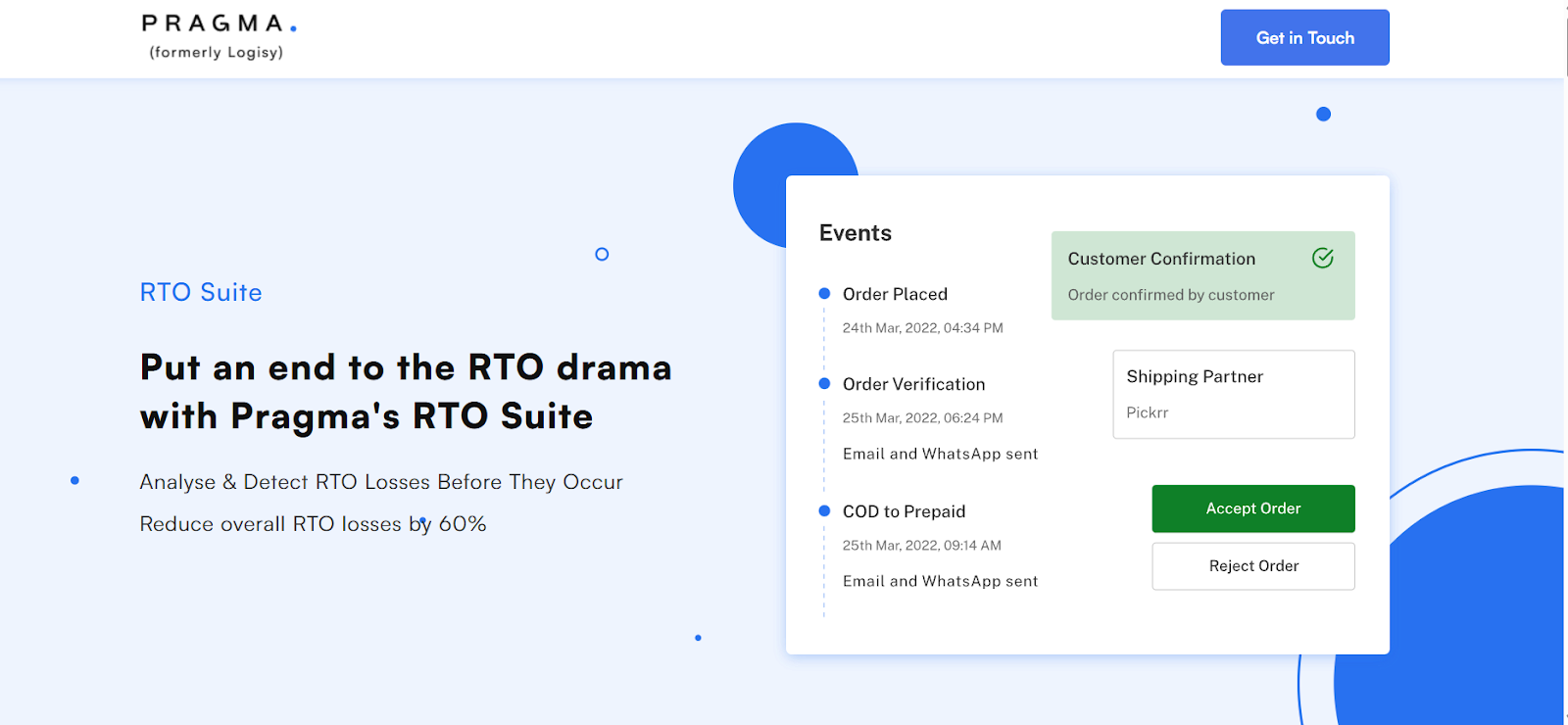The image size is (1568, 725).
Task: Click the Get in Touch button
Action: click(1304, 37)
